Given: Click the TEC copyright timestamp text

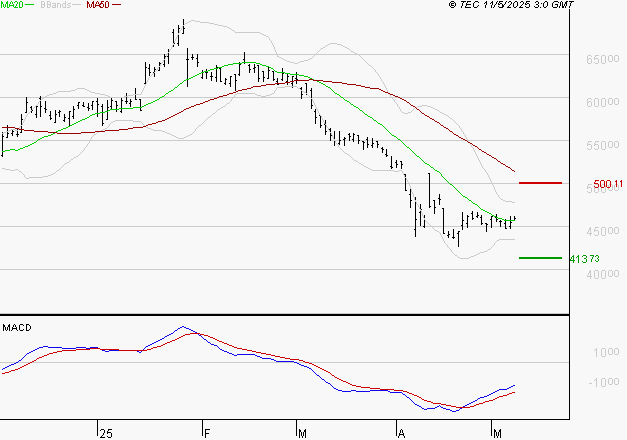Looking at the screenshot, I should (x=511, y=5).
